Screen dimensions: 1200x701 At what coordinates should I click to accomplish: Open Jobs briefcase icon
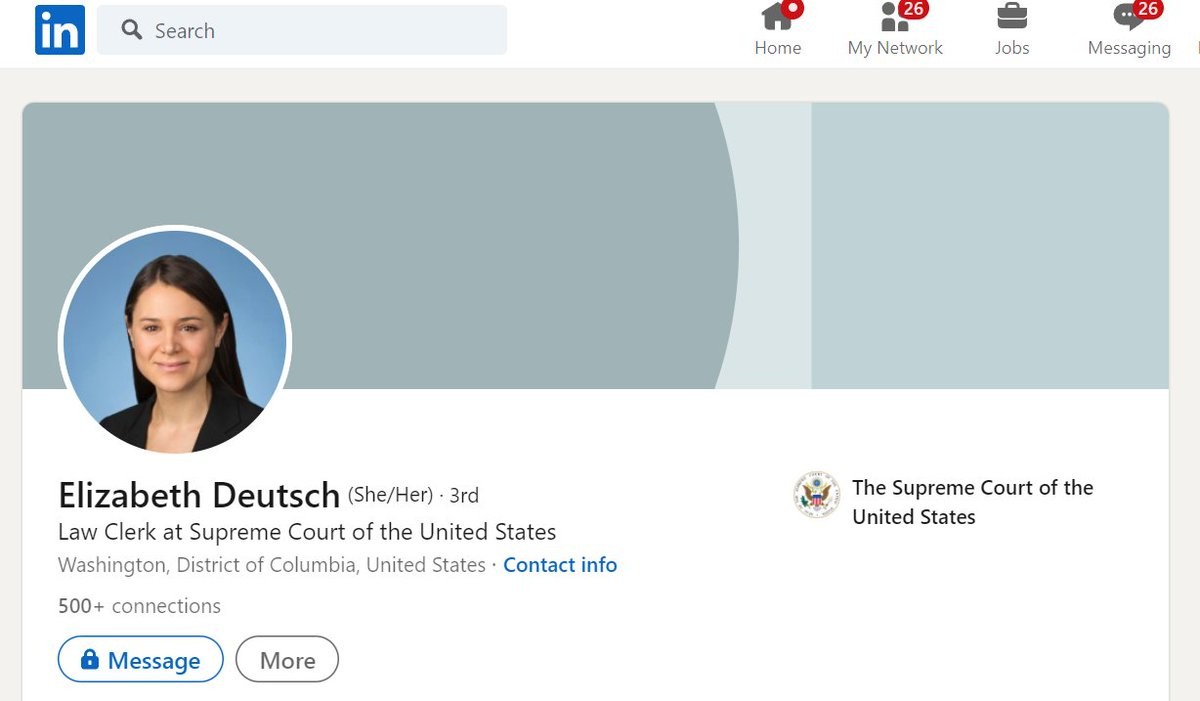point(1012,17)
